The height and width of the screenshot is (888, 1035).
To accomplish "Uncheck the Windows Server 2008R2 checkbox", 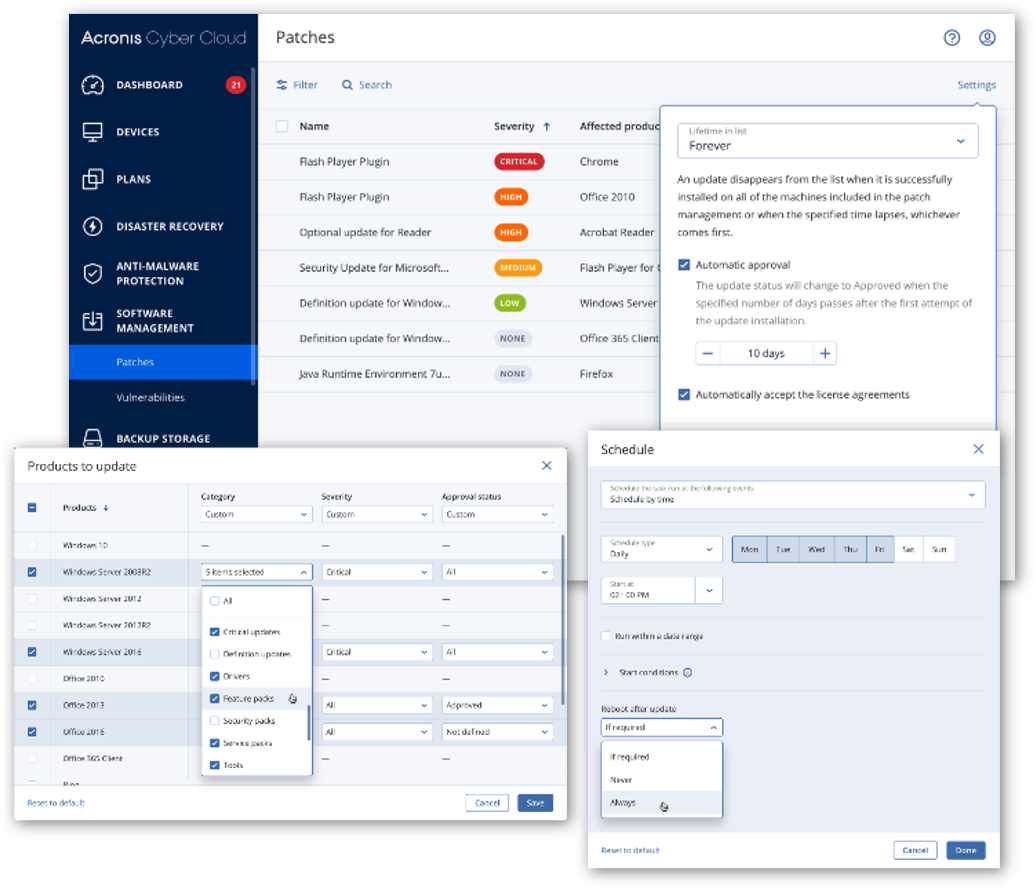I will tap(32, 572).
